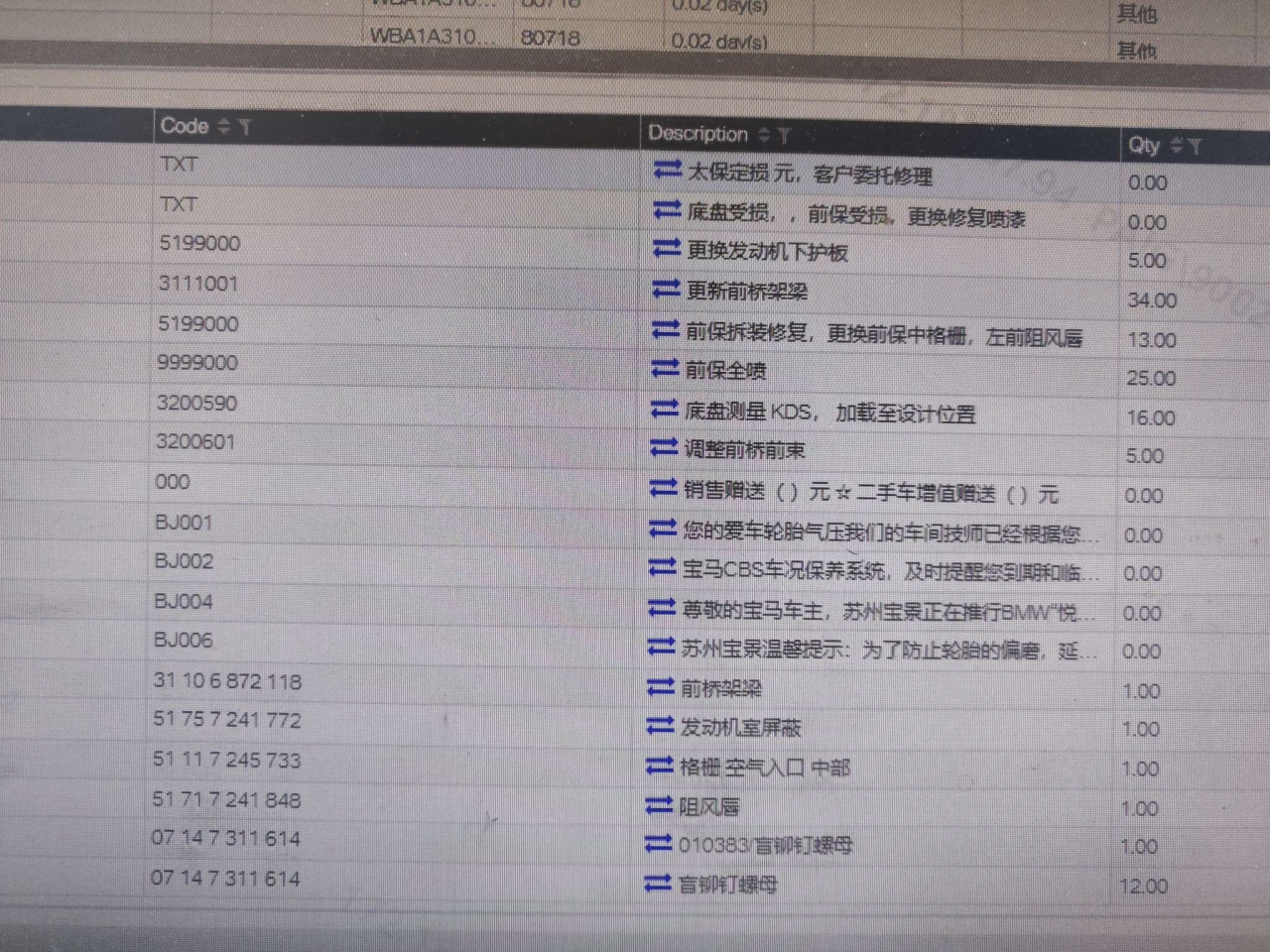
Task: Click swap arrows icon beside 010383/盲铆钉螺母
Action: [659, 843]
